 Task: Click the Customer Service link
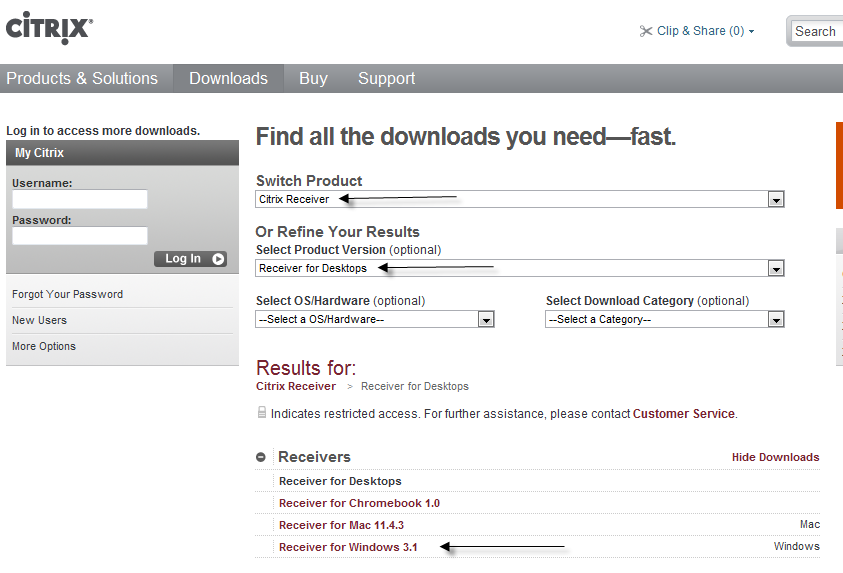click(x=683, y=414)
